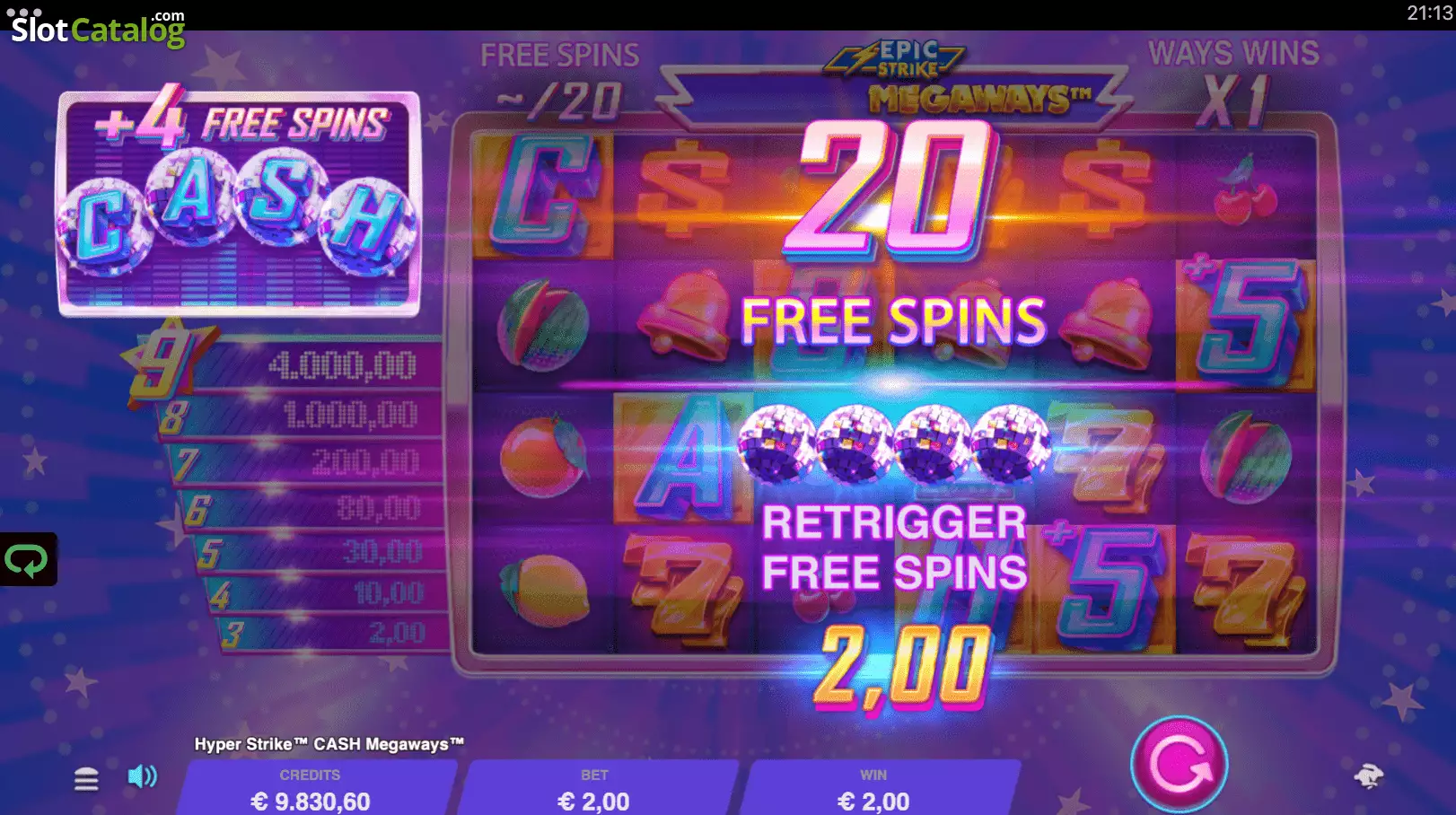
Task: Click the +5 symbol on right reel
Action: 1246,321
